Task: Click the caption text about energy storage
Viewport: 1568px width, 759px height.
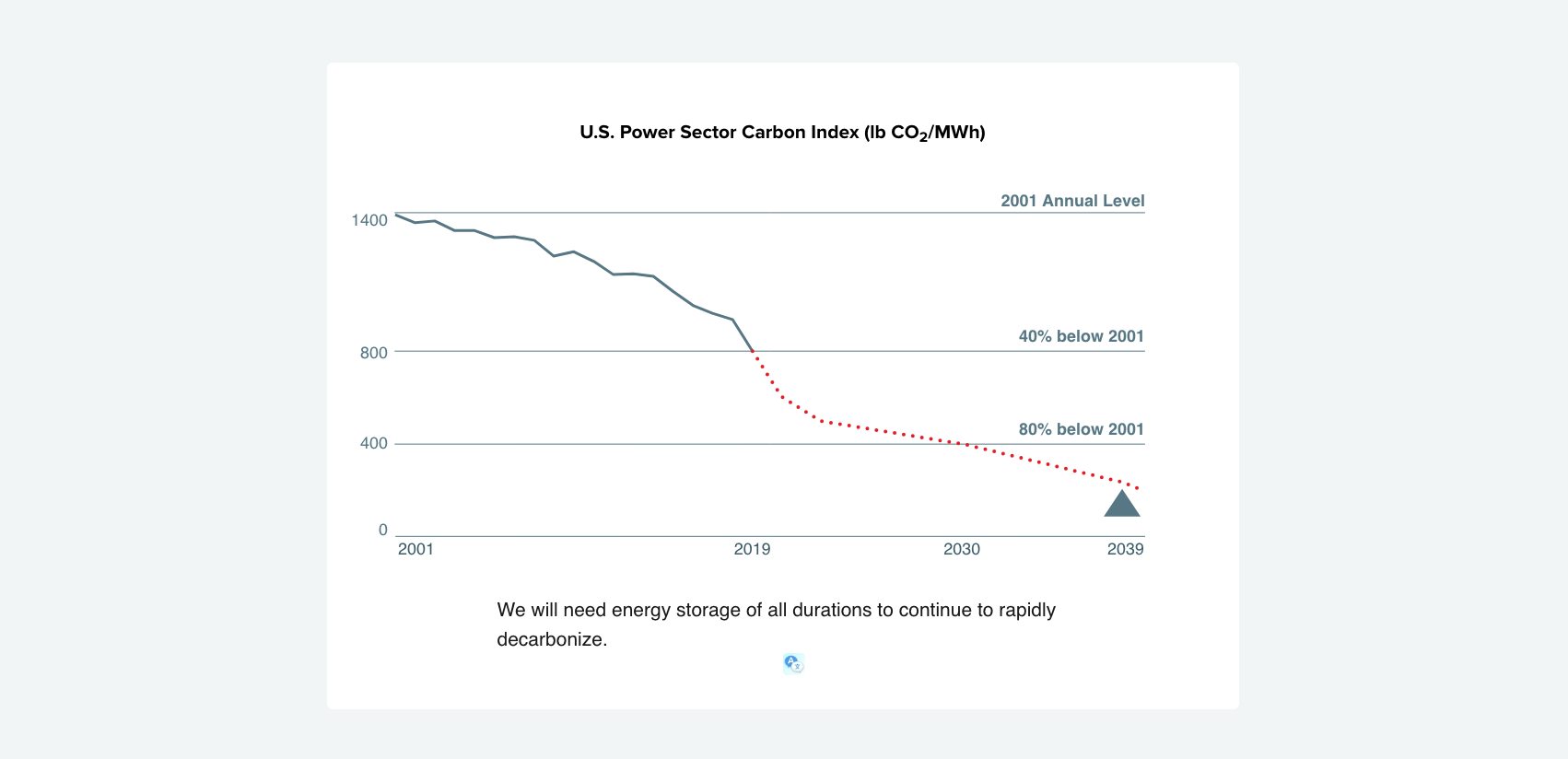Action: [776, 610]
